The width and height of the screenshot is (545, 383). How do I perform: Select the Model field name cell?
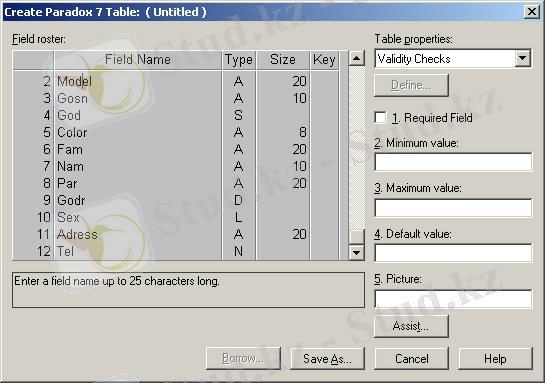[138, 81]
